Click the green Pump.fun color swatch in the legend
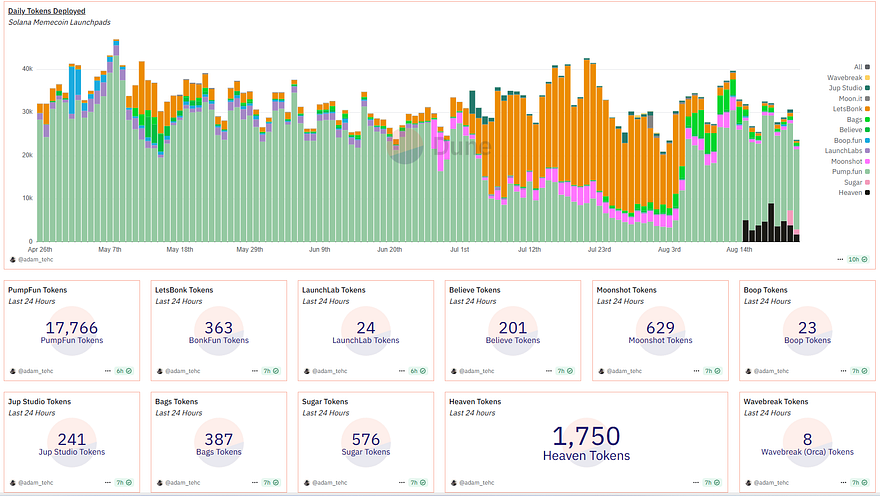The width and height of the screenshot is (880, 496). 868,172
